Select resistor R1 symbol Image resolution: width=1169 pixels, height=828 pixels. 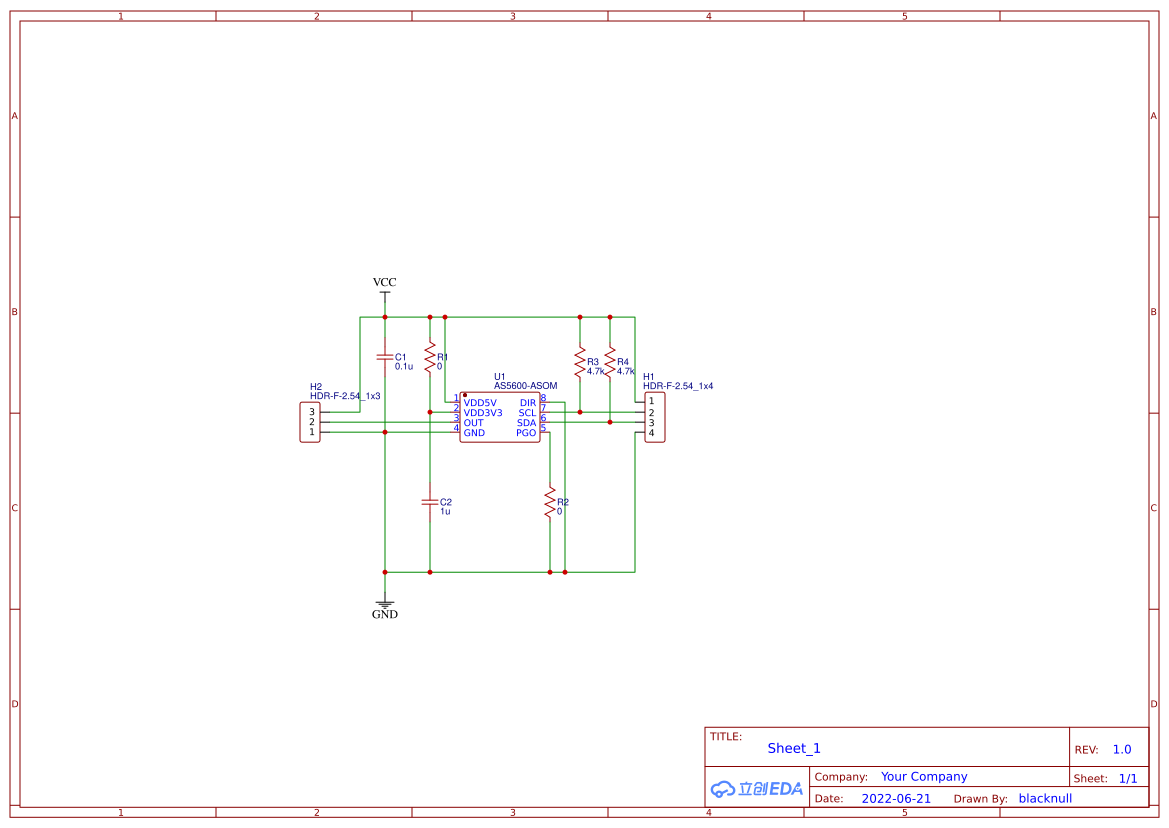pos(430,357)
